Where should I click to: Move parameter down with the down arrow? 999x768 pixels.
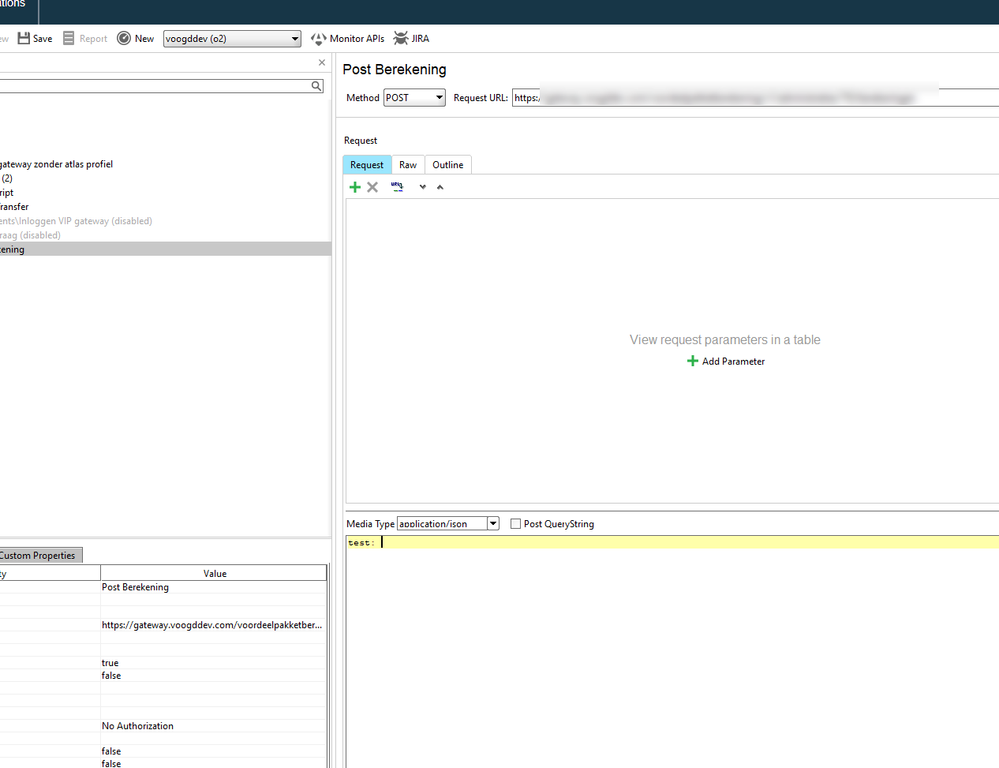[x=422, y=187]
